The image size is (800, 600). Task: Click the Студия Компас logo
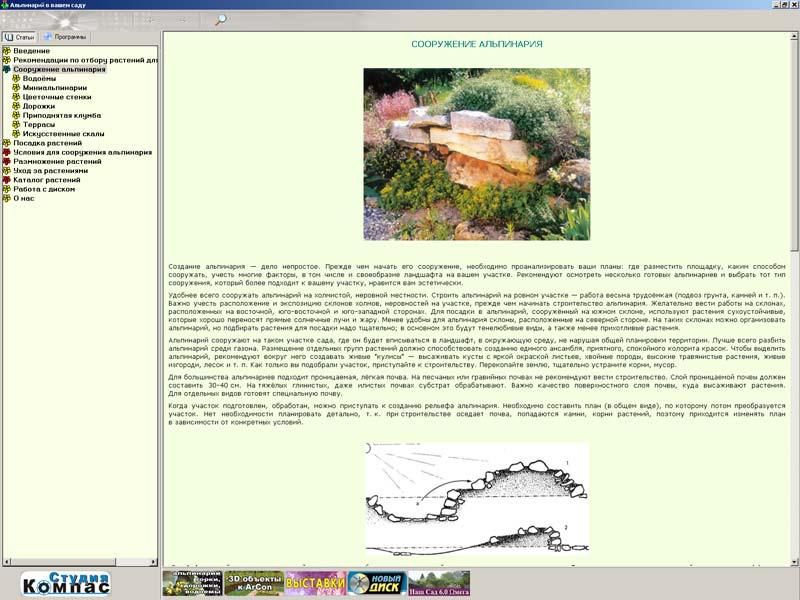[x=66, y=583]
